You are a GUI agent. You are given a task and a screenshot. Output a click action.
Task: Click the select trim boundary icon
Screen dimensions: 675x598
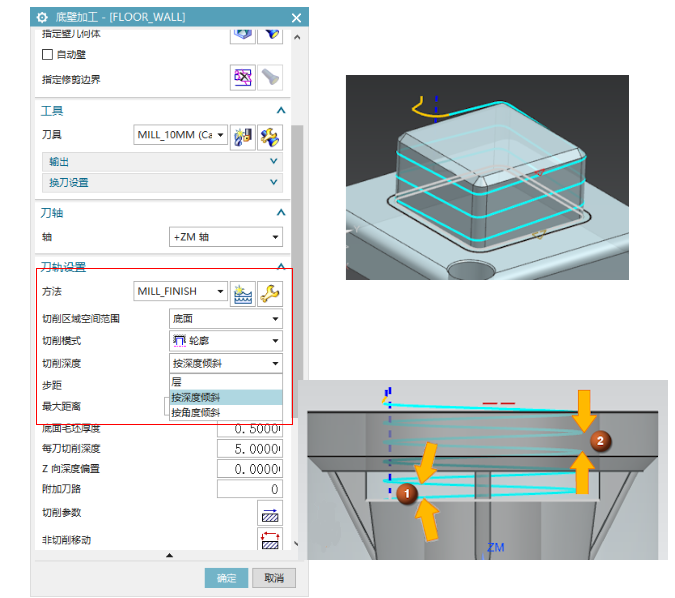pos(242,77)
